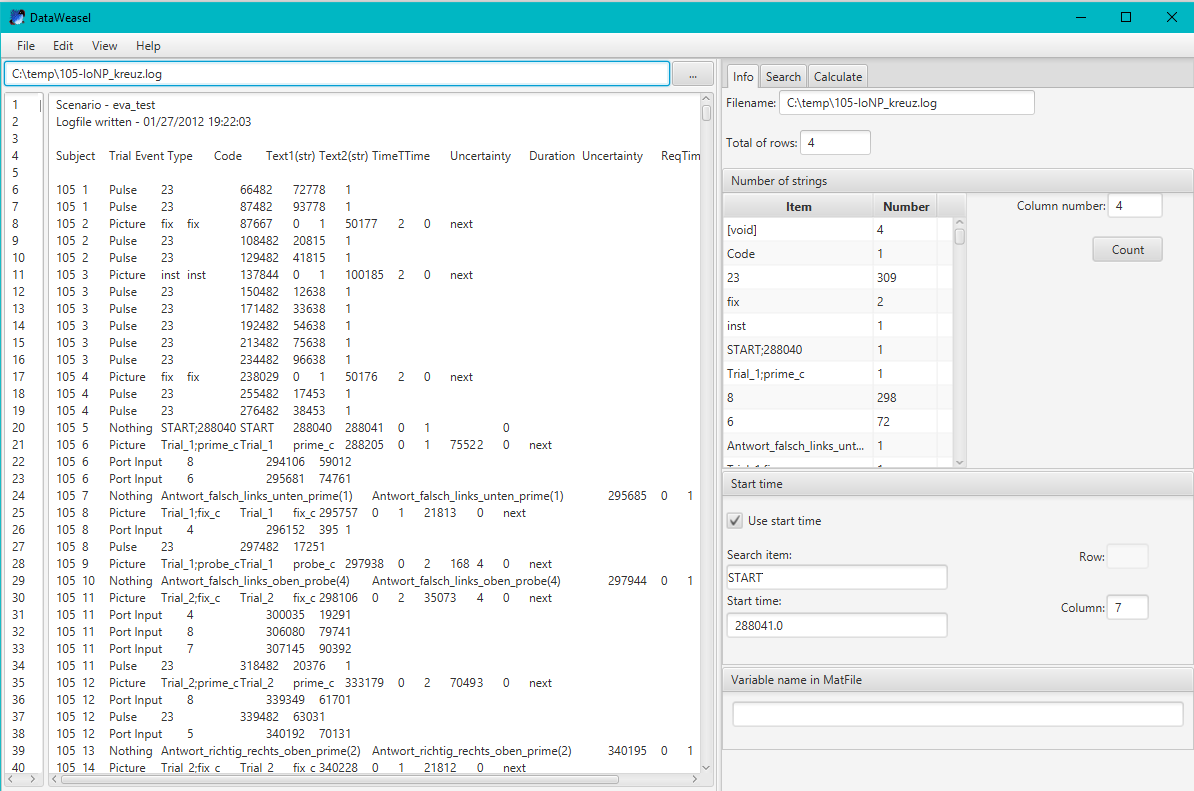
Task: Click the Search item field containing START
Action: (x=837, y=577)
